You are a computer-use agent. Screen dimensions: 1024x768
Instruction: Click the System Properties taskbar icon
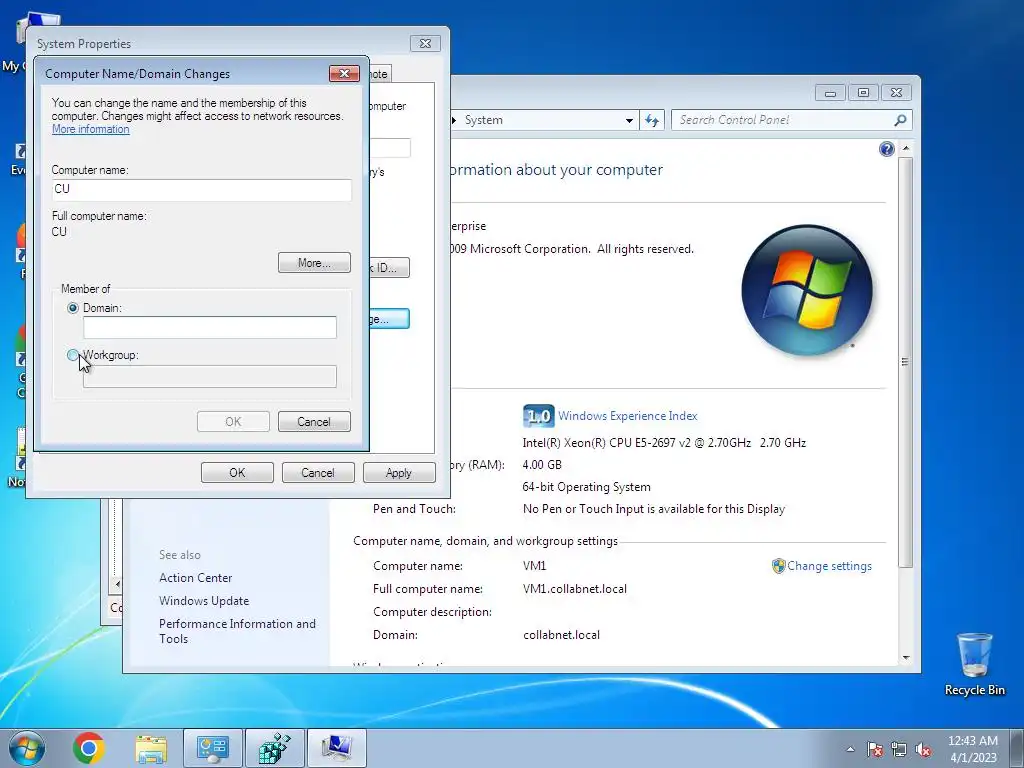point(337,748)
